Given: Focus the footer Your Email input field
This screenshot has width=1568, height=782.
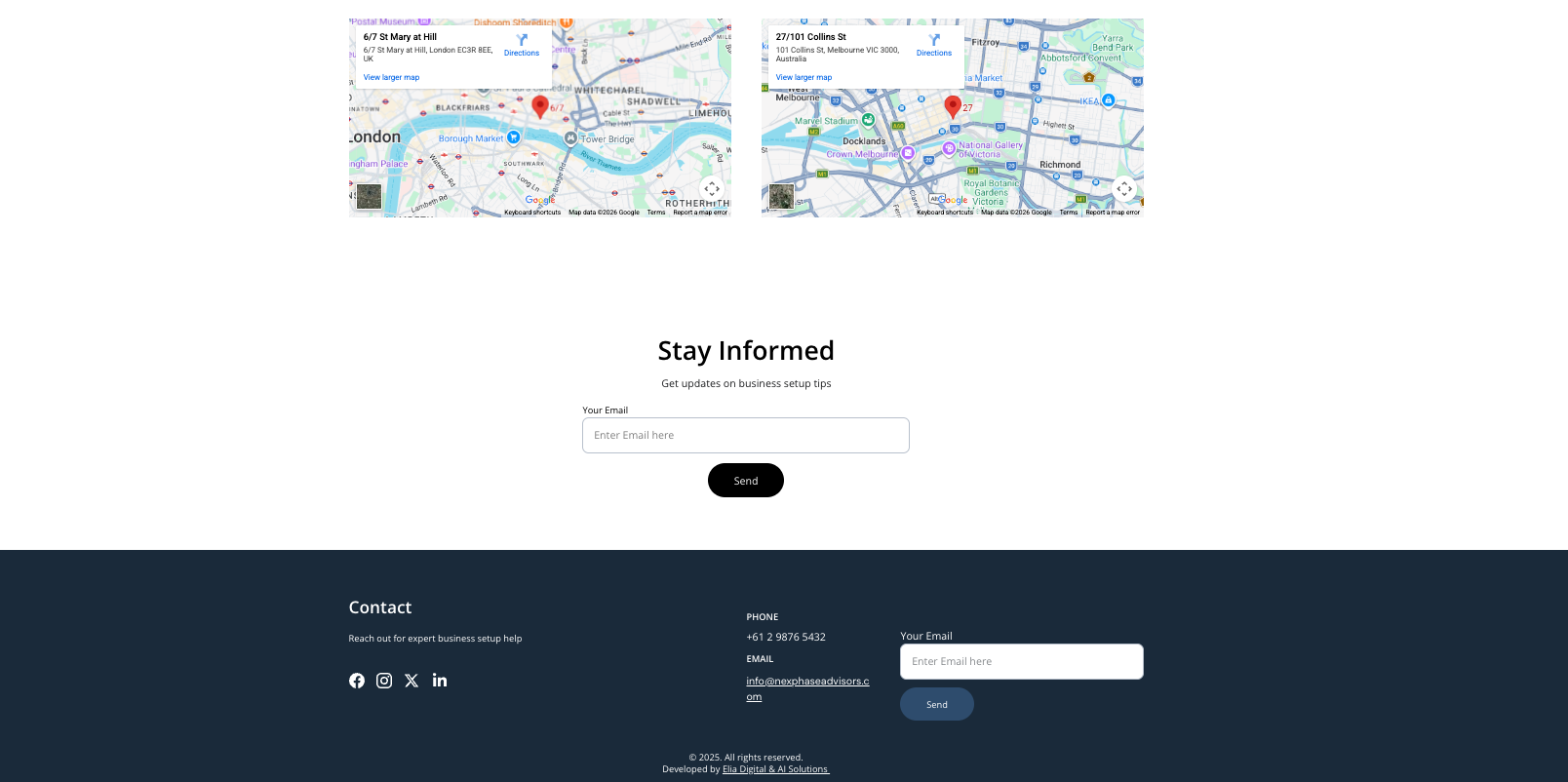Looking at the screenshot, I should [x=1022, y=661].
